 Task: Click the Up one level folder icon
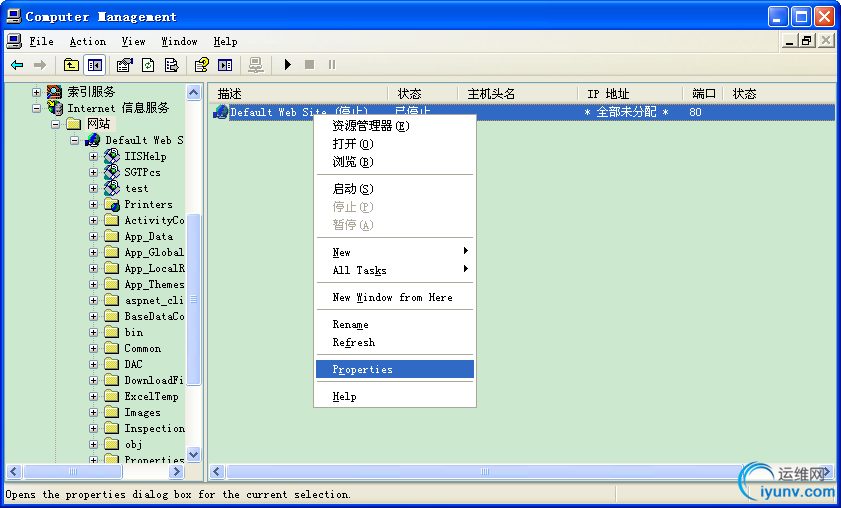click(71, 65)
